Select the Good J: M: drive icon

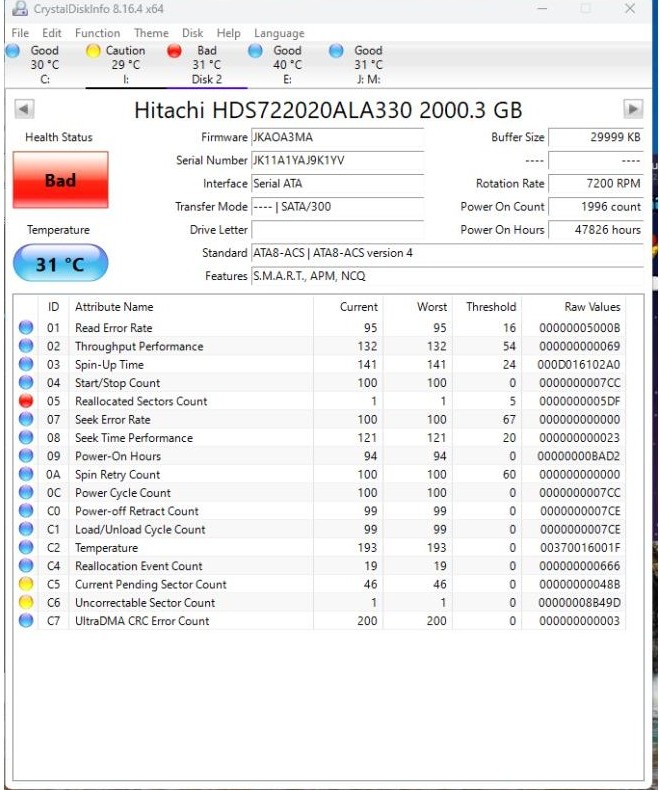tap(337, 51)
